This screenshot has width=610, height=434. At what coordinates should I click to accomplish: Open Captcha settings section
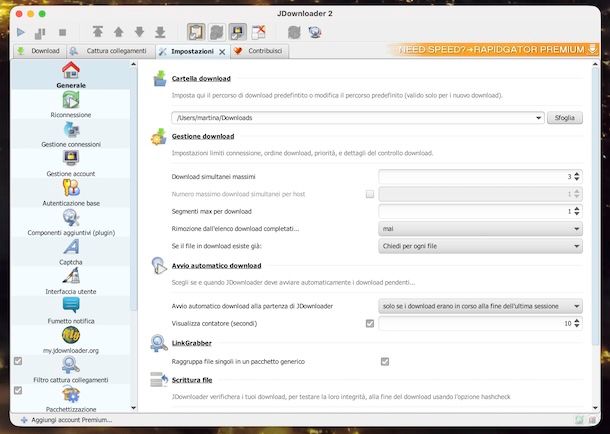71,252
